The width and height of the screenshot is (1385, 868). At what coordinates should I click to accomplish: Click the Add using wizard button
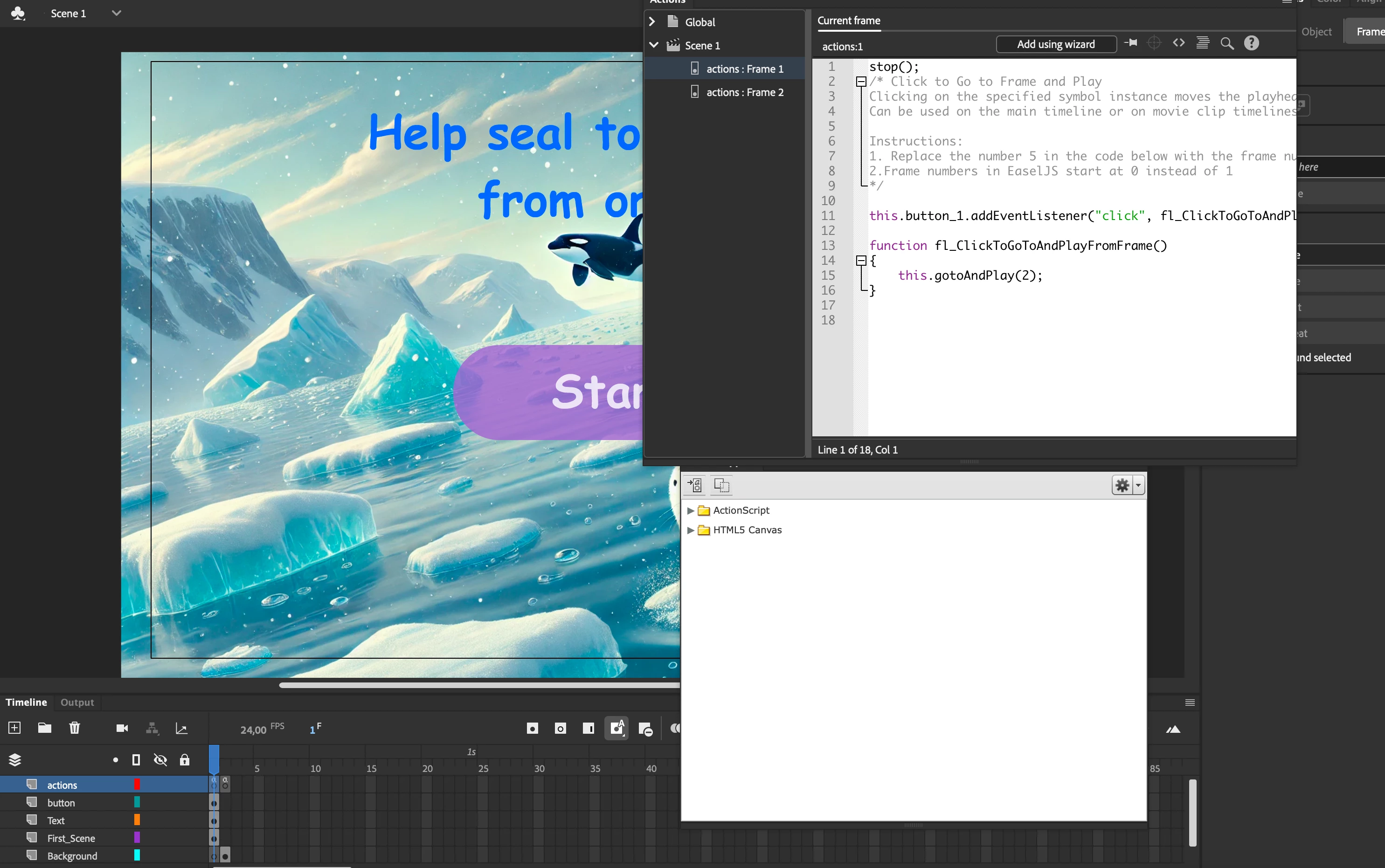1055,44
